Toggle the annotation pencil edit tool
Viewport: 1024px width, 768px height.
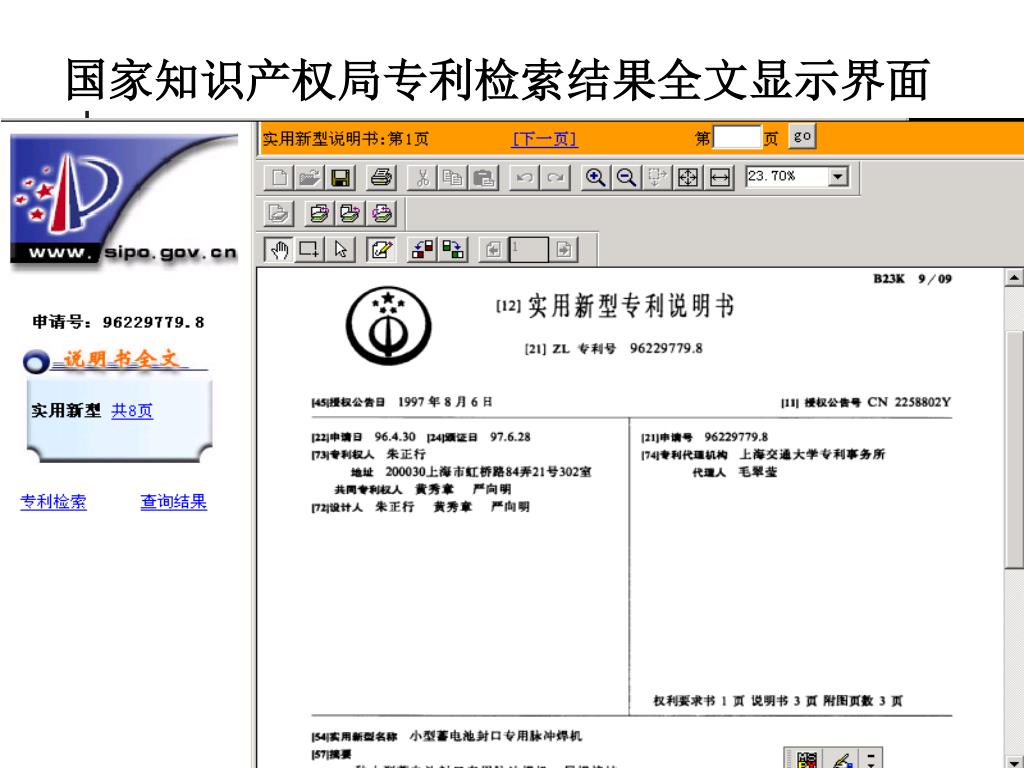pyautogui.click(x=381, y=249)
